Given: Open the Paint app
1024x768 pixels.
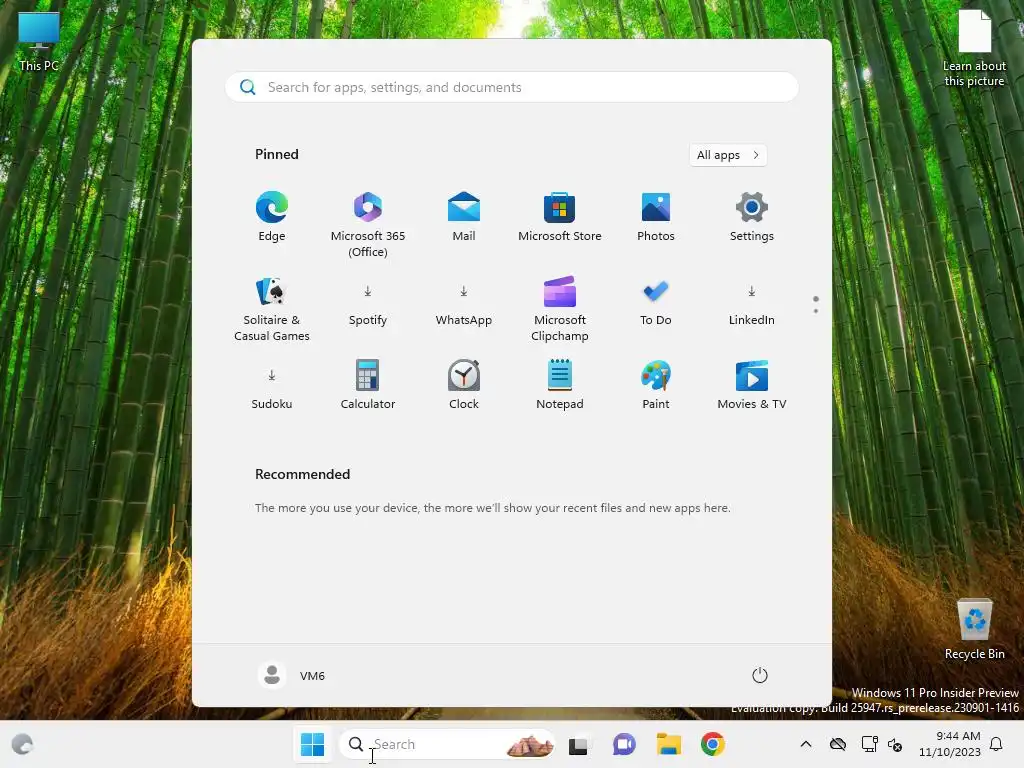Looking at the screenshot, I should 656,385.
